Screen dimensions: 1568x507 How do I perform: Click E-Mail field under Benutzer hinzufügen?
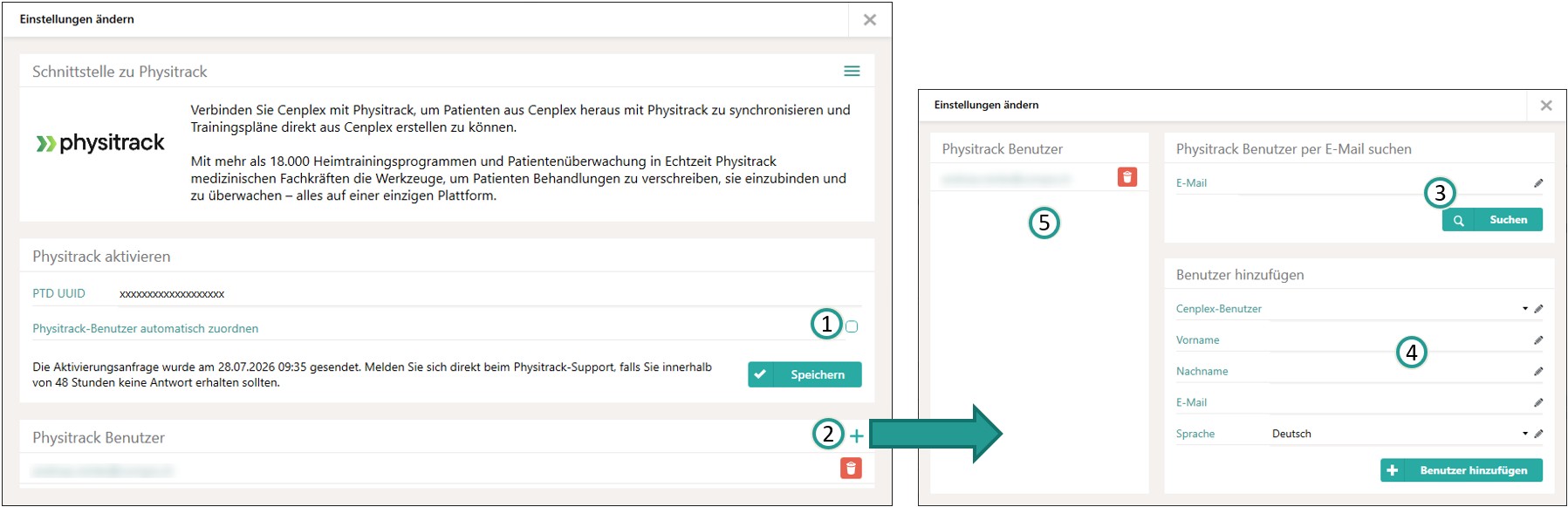pos(1399,403)
